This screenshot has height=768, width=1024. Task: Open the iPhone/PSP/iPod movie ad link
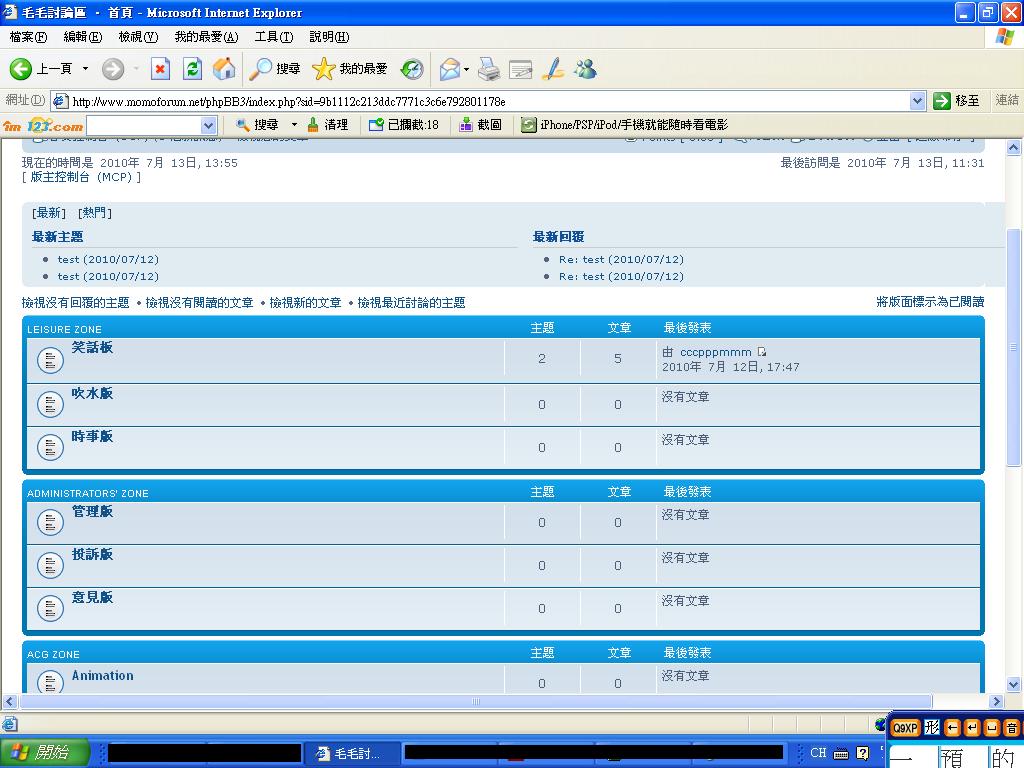click(624, 125)
